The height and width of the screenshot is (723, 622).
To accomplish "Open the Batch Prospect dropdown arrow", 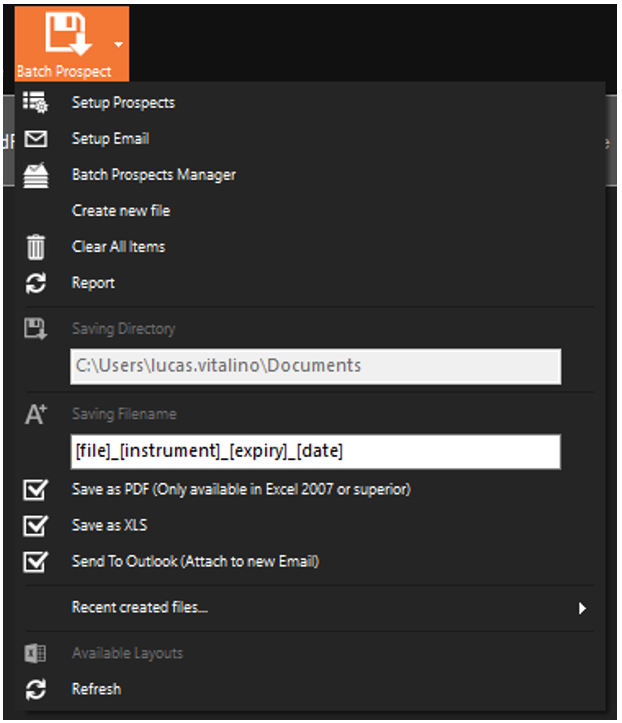I will tap(119, 44).
